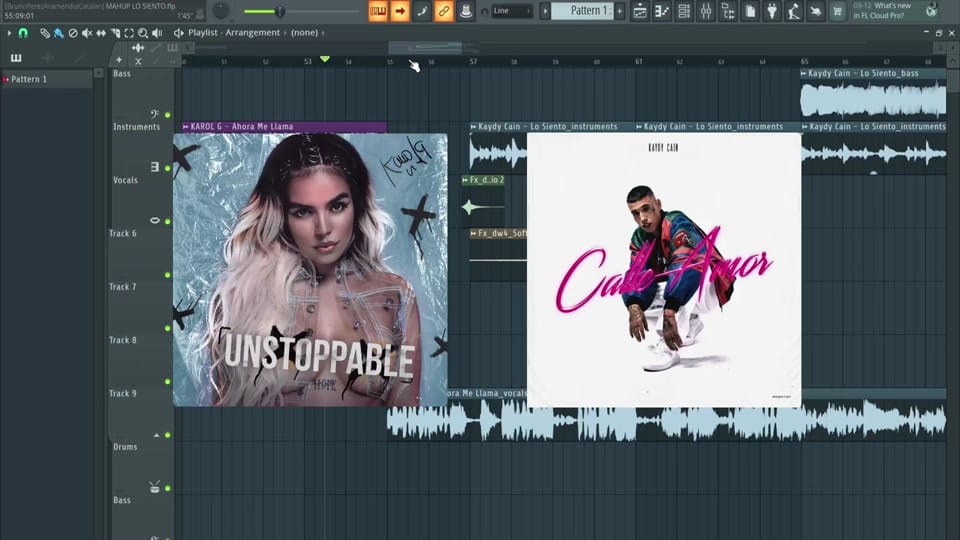Choose the Select tool dashed-square icon
This screenshot has height=540, width=960.
[x=129, y=33]
